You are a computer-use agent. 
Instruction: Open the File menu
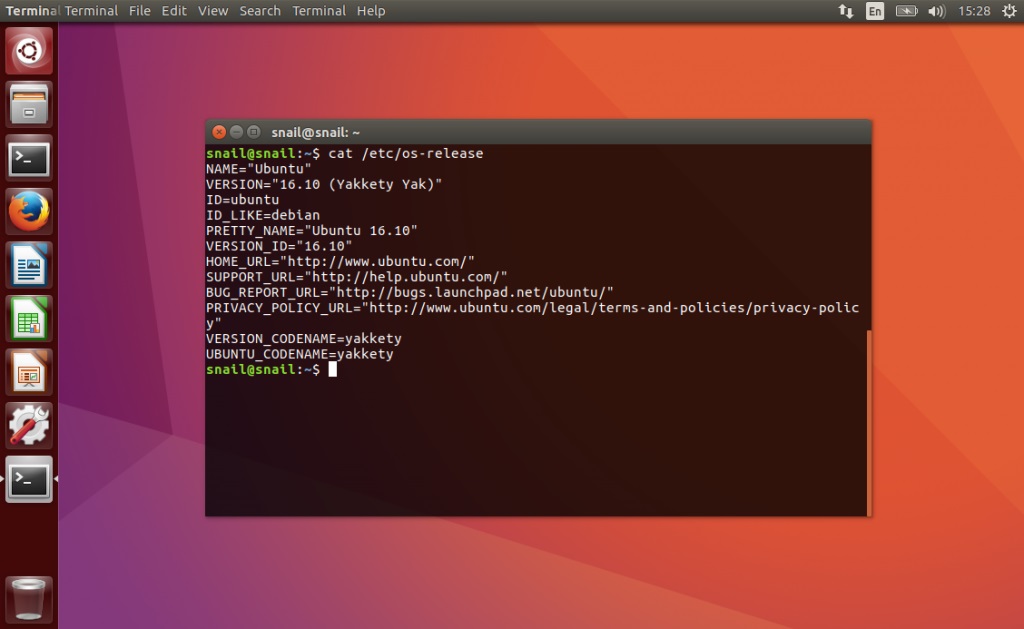pyautogui.click(x=140, y=11)
